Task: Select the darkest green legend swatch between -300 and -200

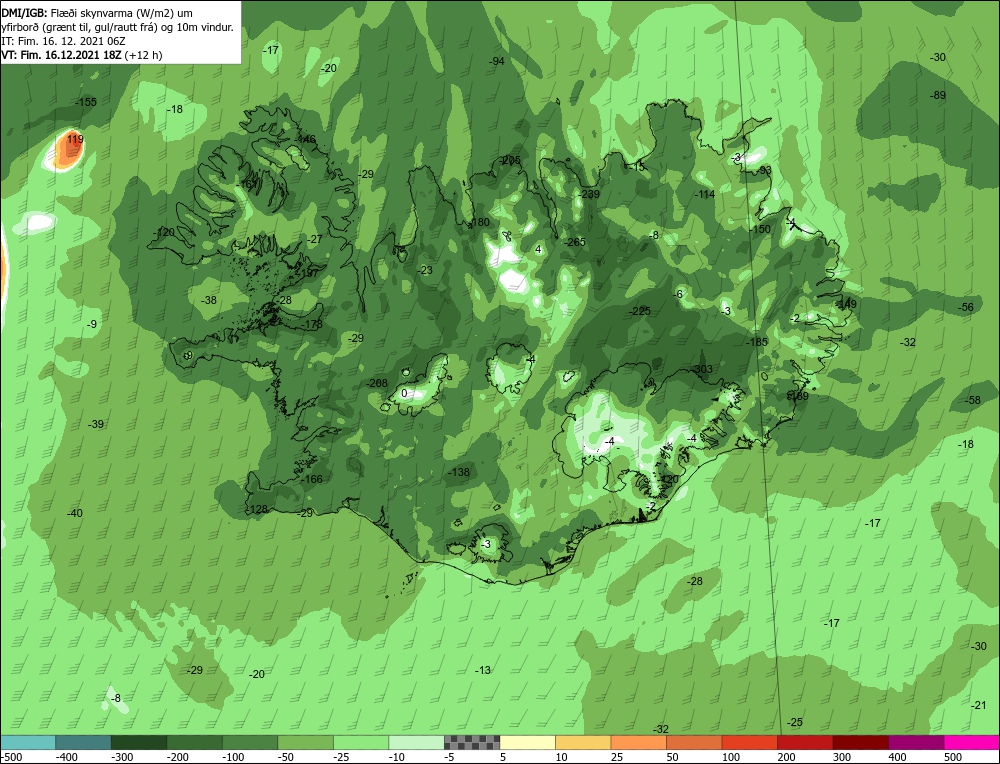Action: 139,743
